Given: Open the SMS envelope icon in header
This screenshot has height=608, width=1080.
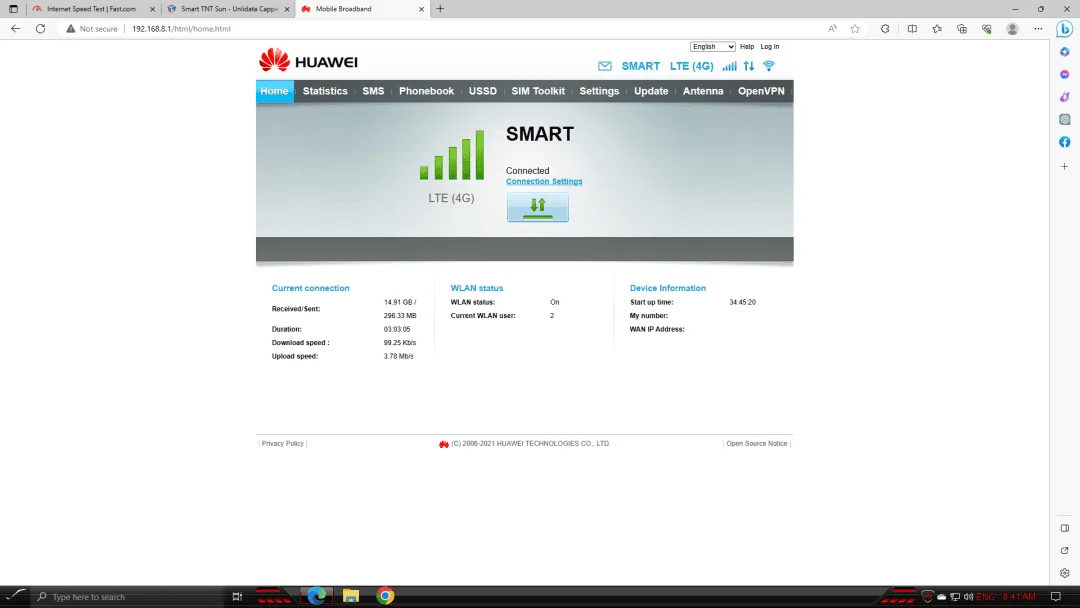Looking at the screenshot, I should coord(605,66).
